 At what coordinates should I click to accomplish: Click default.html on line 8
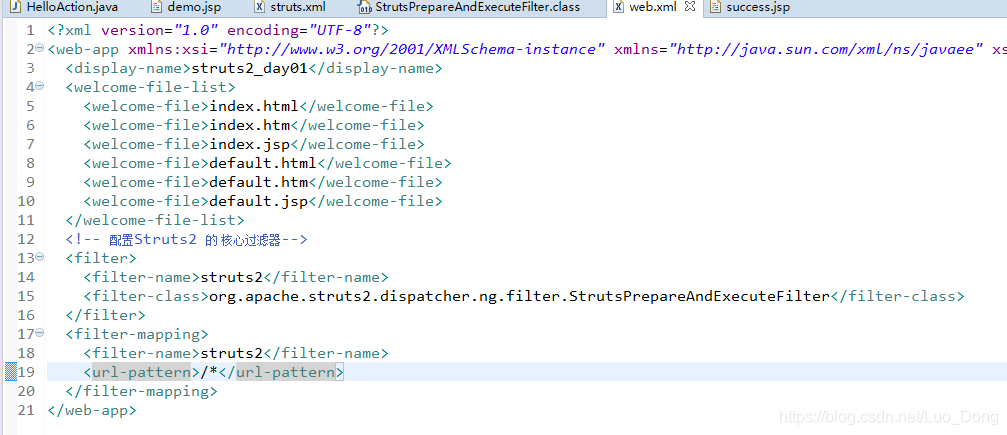263,163
